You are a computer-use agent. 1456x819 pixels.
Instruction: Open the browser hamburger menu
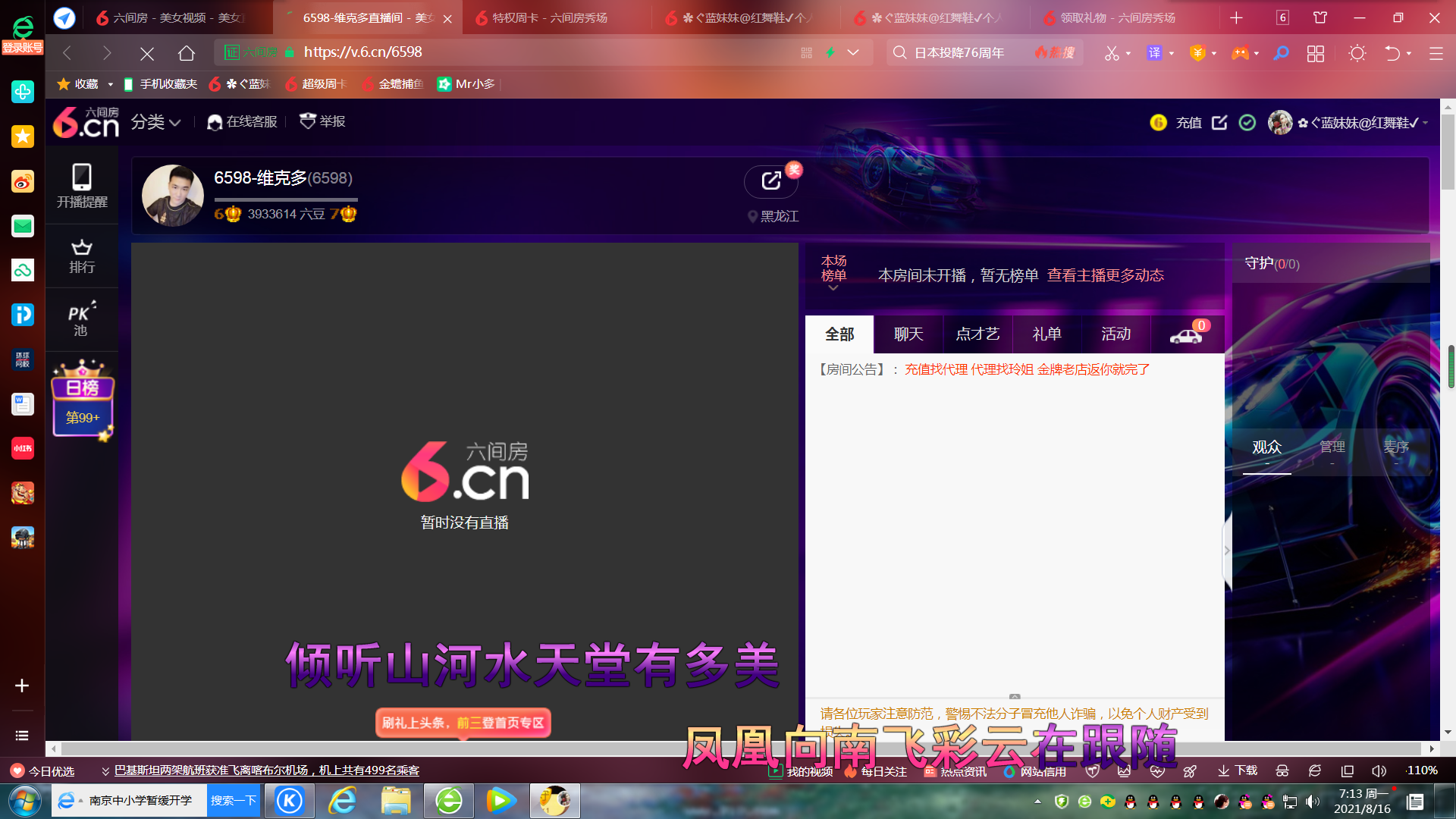click(x=1436, y=53)
